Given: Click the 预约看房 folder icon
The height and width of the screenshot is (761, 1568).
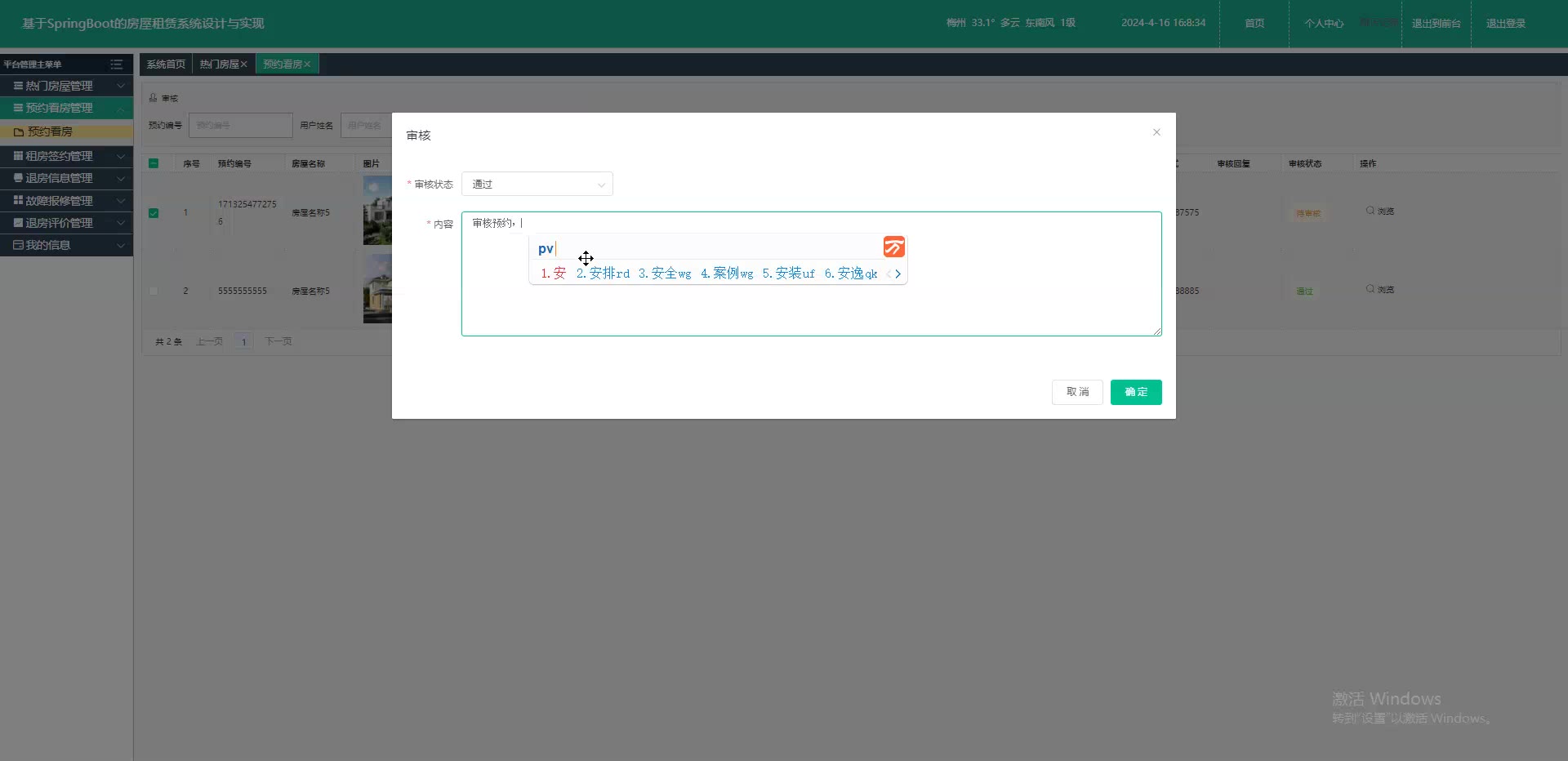Looking at the screenshot, I should pyautogui.click(x=19, y=131).
